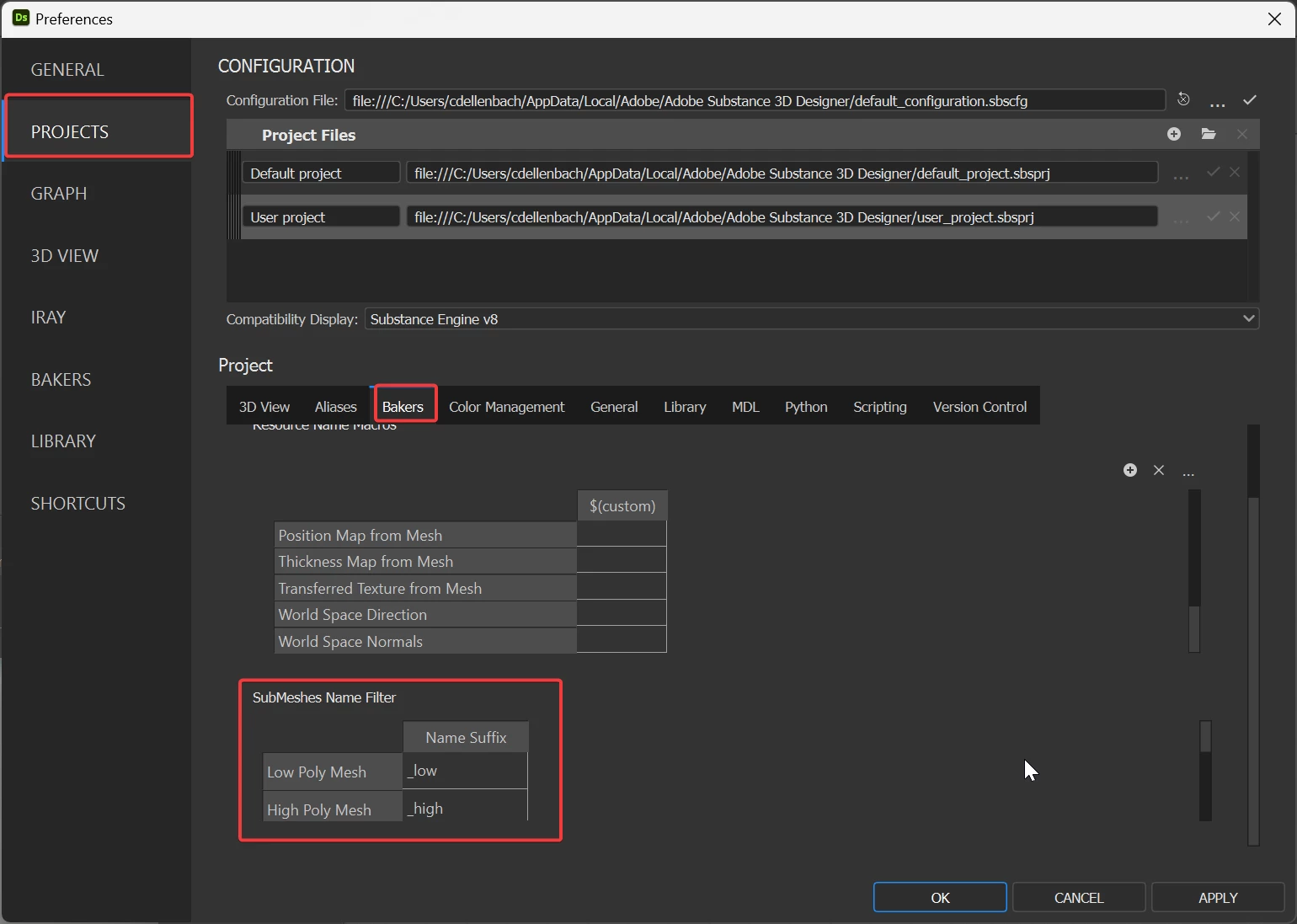Switch to the Color Management tab
The image size is (1297, 924).
pos(507,407)
